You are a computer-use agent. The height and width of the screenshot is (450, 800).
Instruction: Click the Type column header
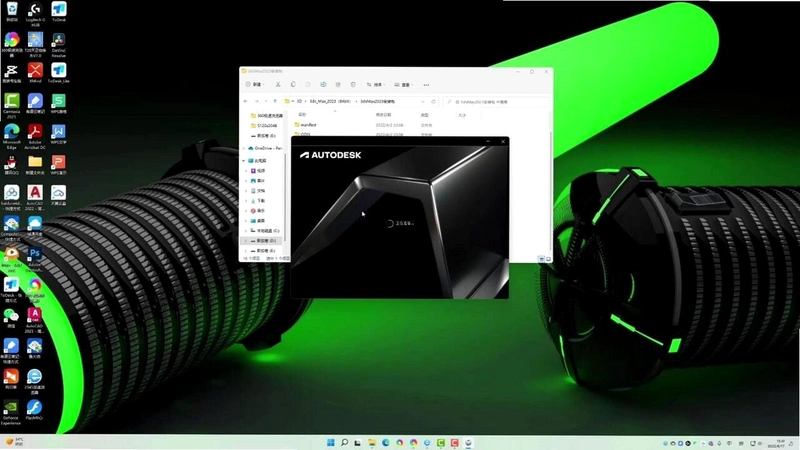click(x=424, y=115)
